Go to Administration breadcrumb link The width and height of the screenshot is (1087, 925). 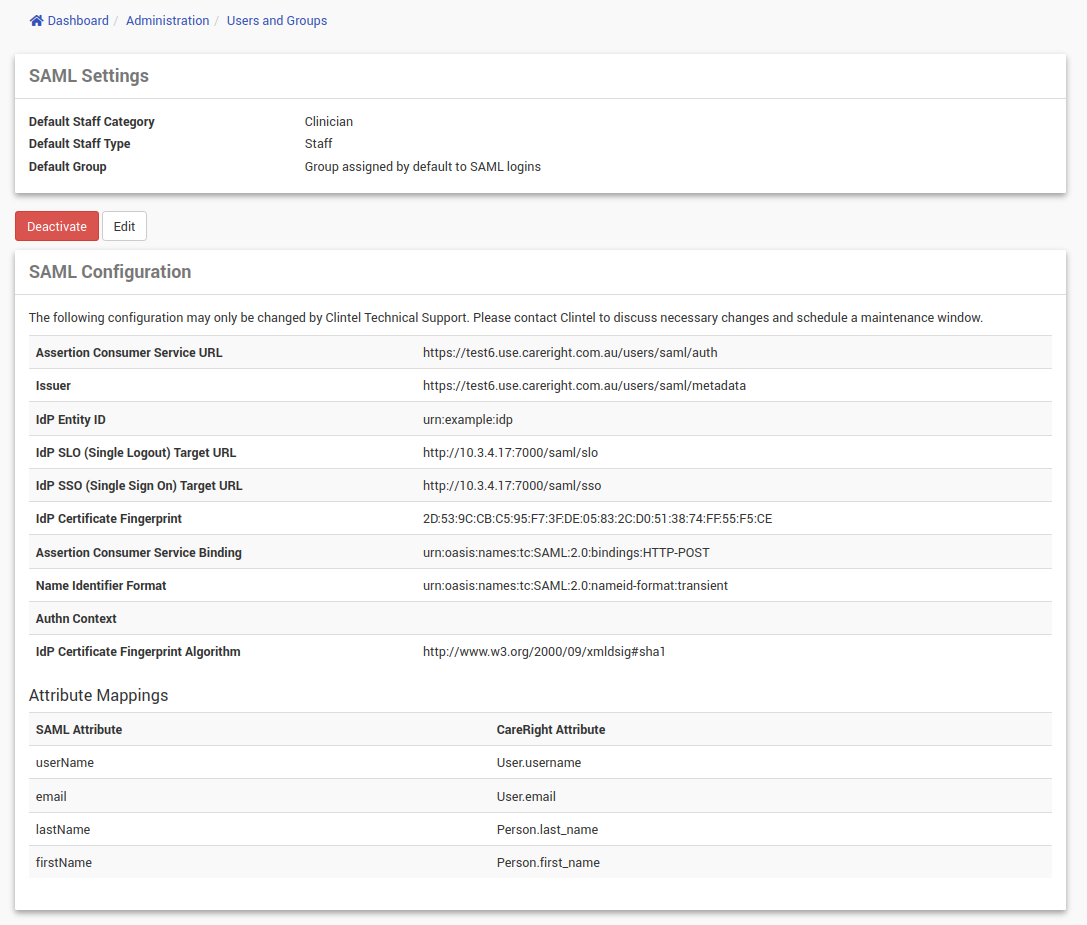(x=167, y=21)
